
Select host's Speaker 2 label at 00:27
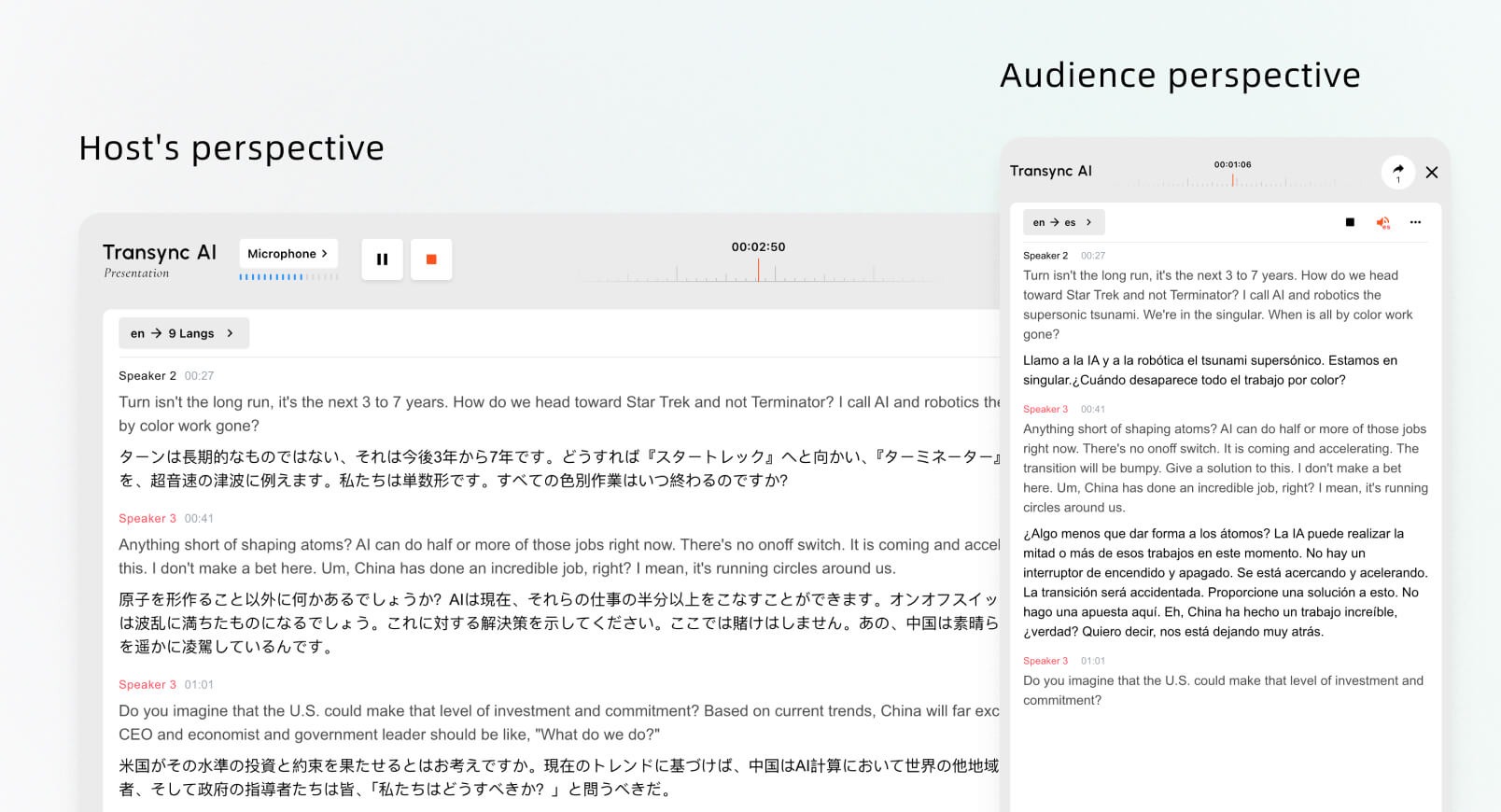point(147,376)
